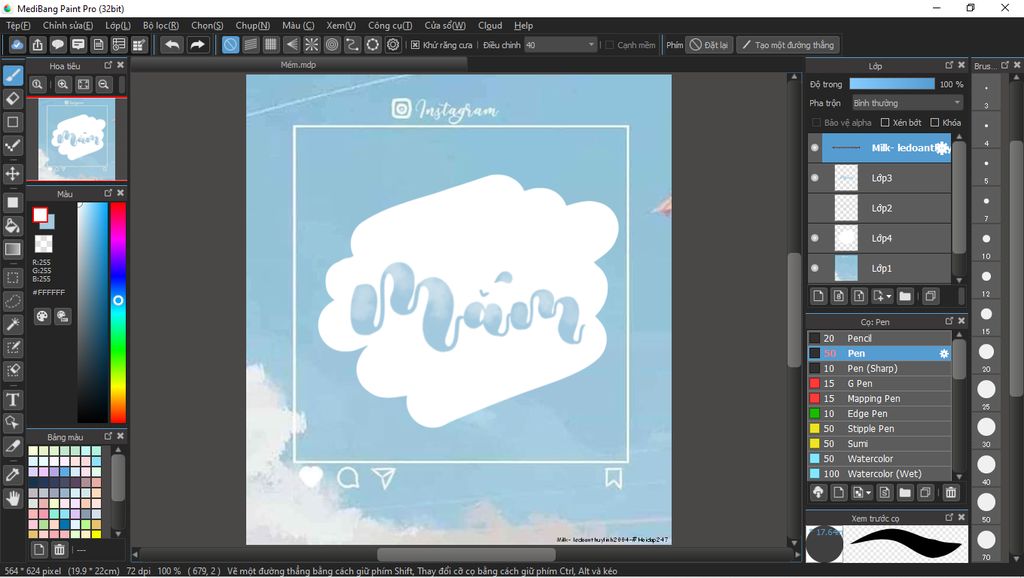This screenshot has height=578, width=1024.
Task: Open the Điều chỉnh value dropdown
Action: (560, 45)
